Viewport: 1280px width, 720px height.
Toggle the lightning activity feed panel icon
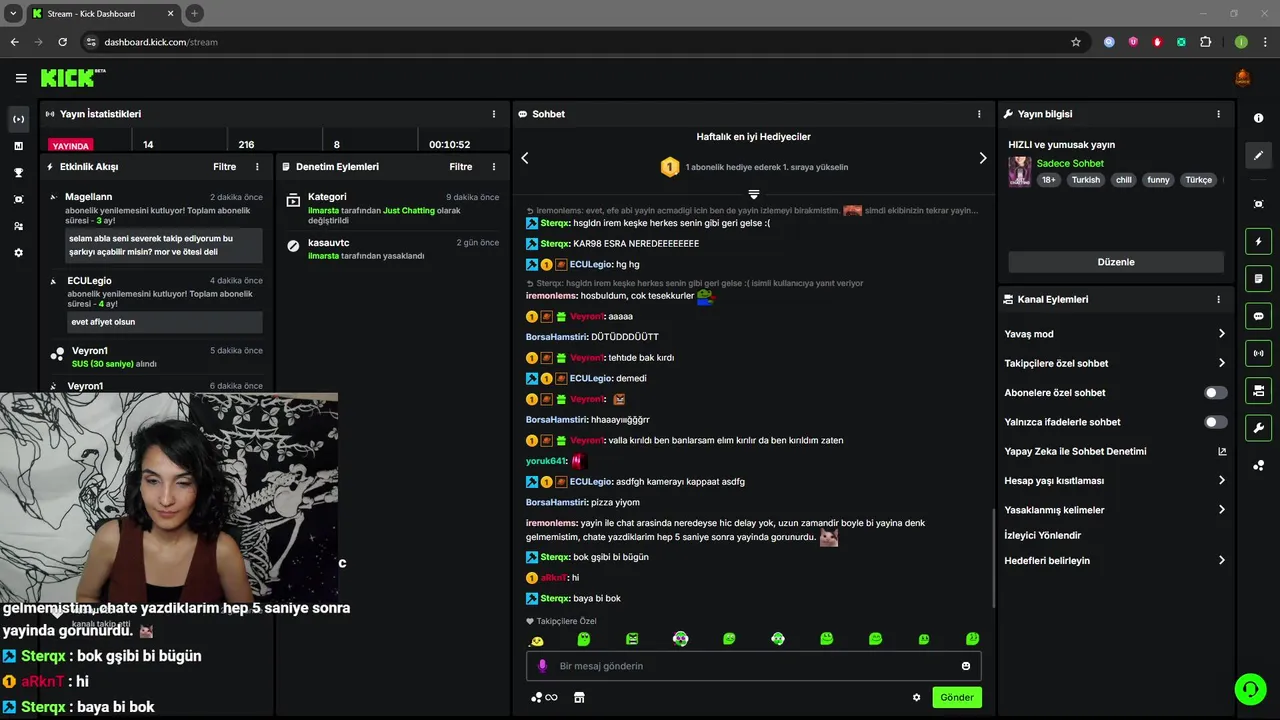coord(1258,241)
